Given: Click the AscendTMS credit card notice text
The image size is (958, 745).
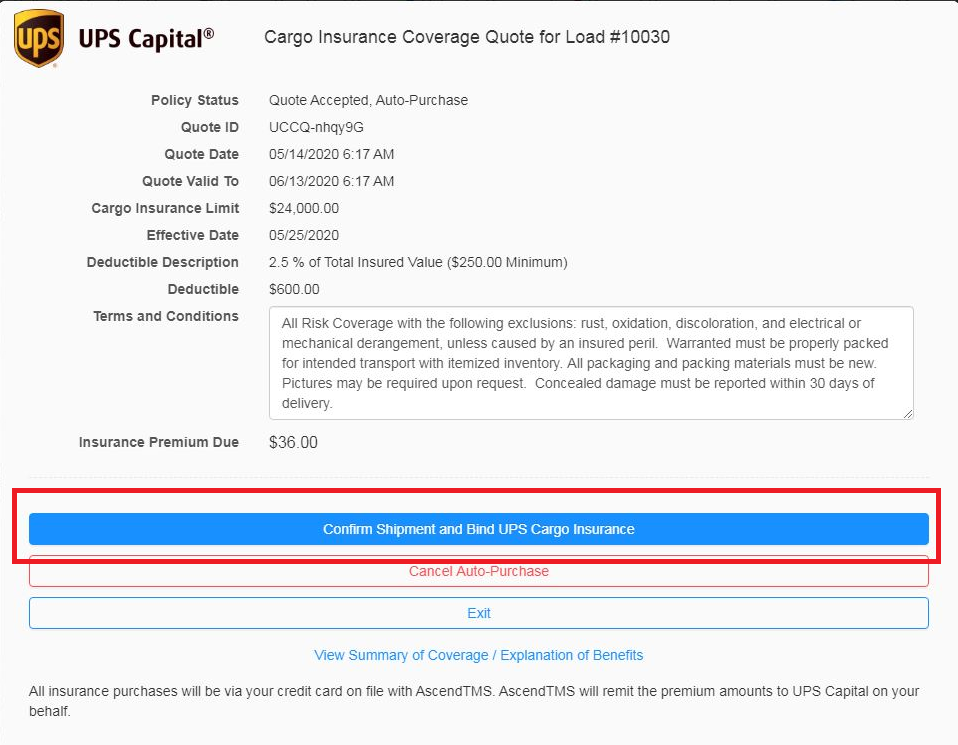Looking at the screenshot, I should coord(474,701).
